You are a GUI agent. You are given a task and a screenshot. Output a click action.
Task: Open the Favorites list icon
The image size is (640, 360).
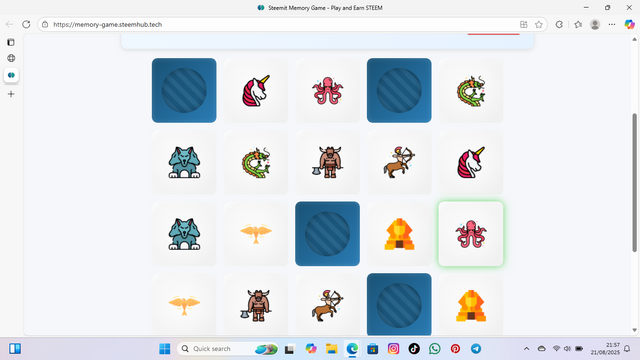pyautogui.click(x=578, y=24)
